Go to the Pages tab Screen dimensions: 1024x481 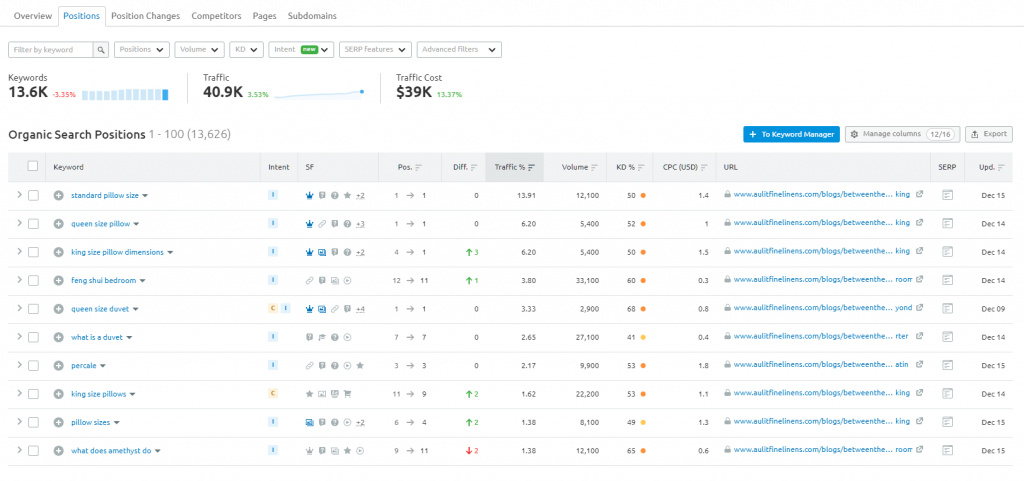point(264,16)
